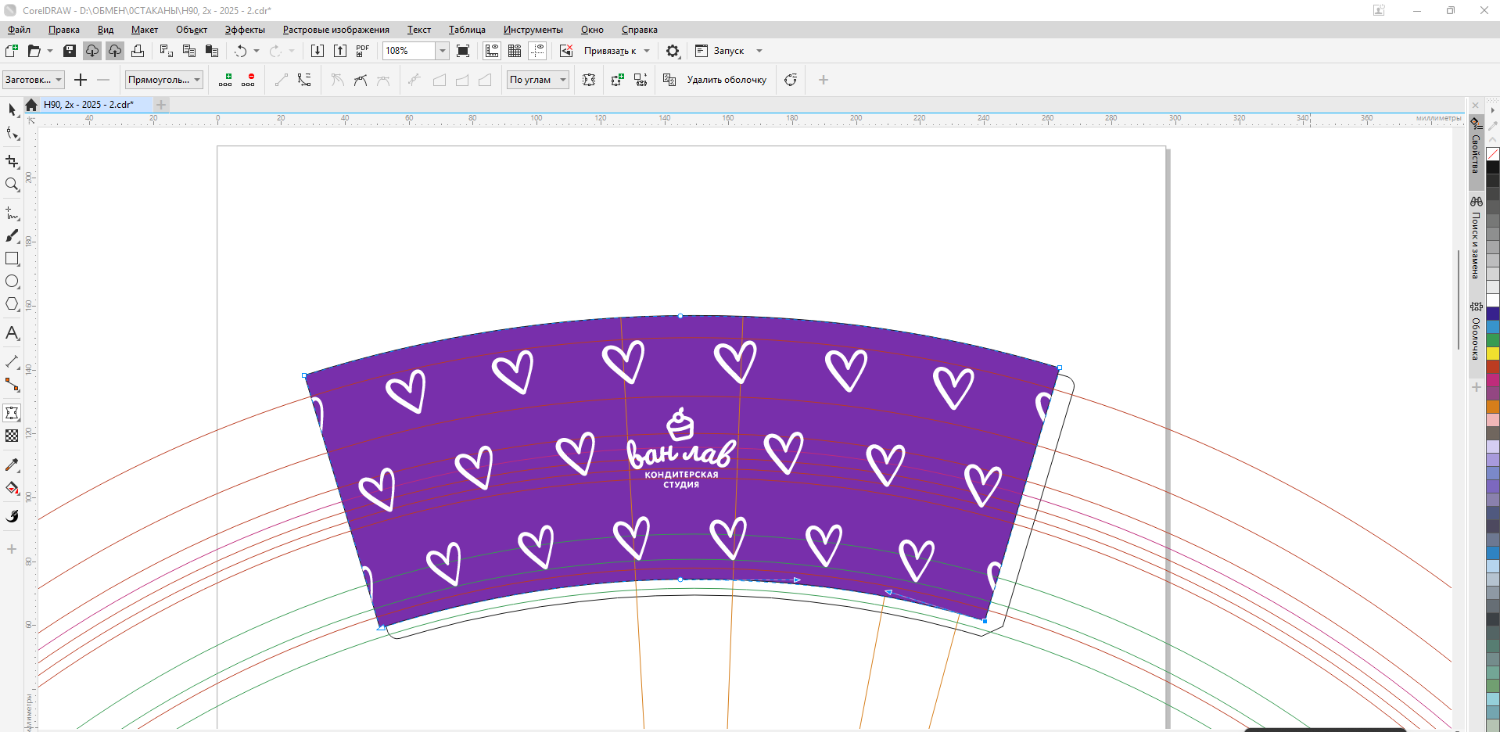This screenshot has width=1500, height=732.
Task: Select the Interactive Fill bucket tool
Action: pos(12,489)
